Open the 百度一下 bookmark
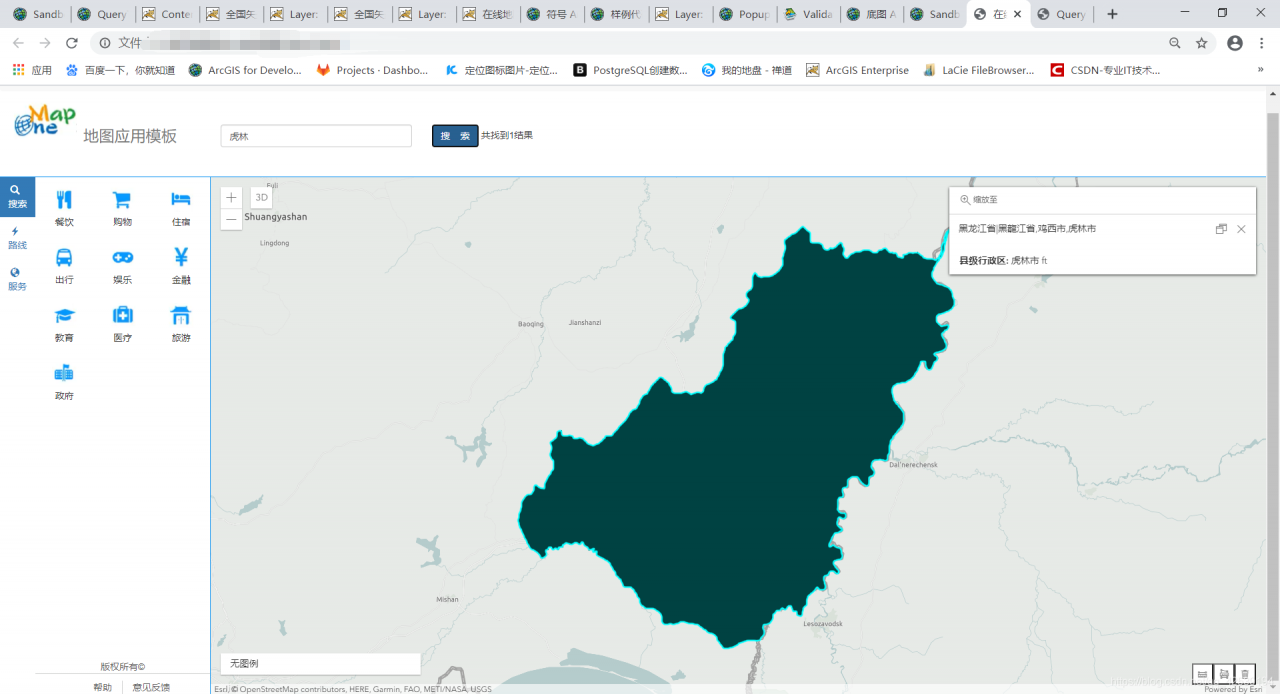Screen dimensions: 1280x694 pyautogui.click(x=120, y=70)
